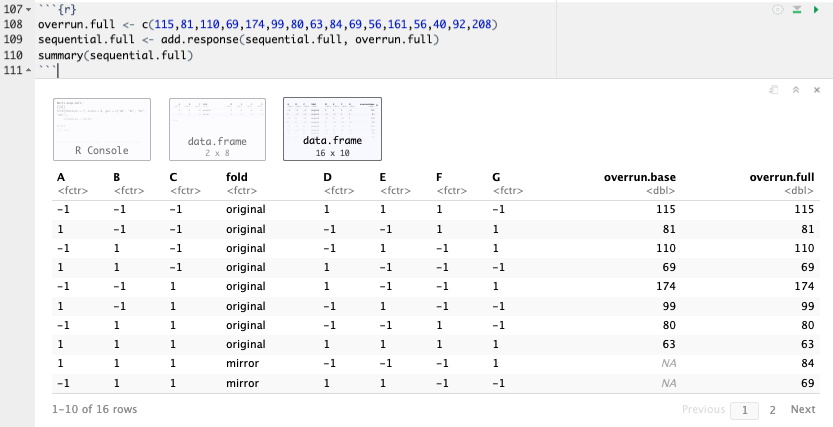The width and height of the screenshot is (833, 427).
Task: Open page 2 of table
Action: pos(772,409)
